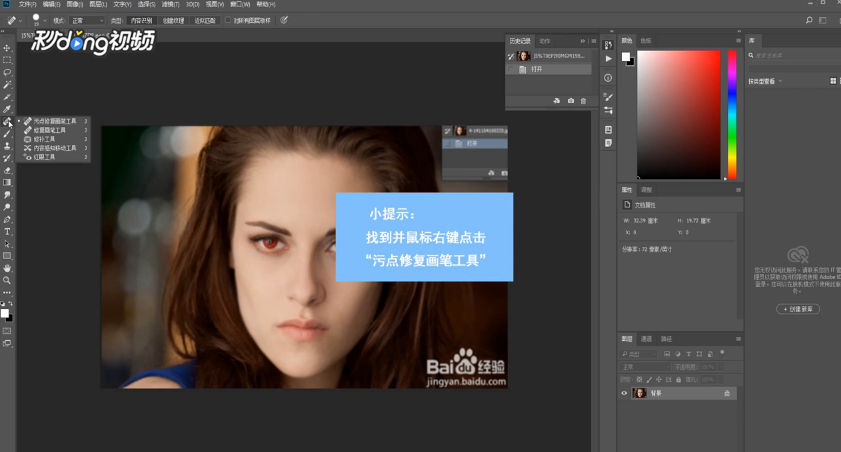Viewport: 841px width, 452px height.
Task: Open the Info panel dock icon
Action: (x=608, y=78)
